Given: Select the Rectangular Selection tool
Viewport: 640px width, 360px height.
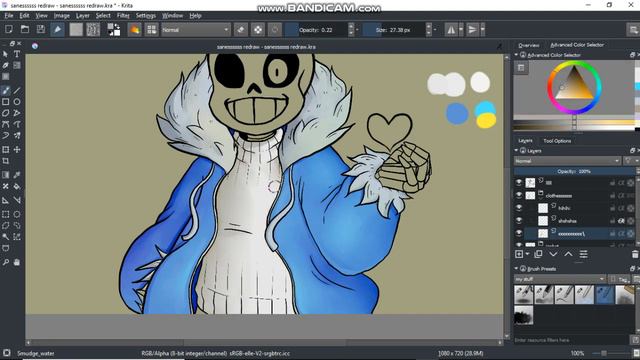Looking at the screenshot, I should 6,214.
